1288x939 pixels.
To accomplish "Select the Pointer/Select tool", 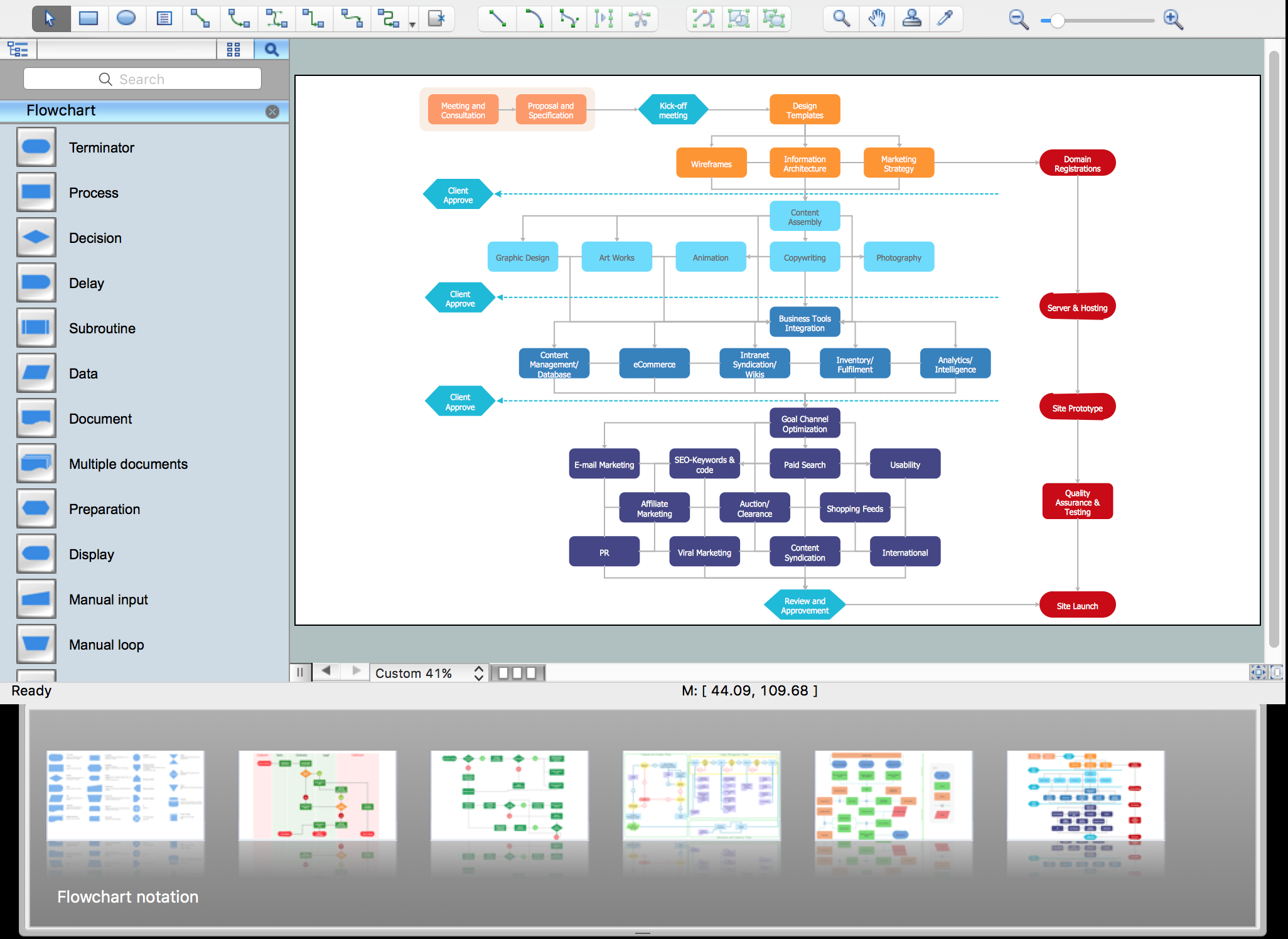I will (x=50, y=18).
